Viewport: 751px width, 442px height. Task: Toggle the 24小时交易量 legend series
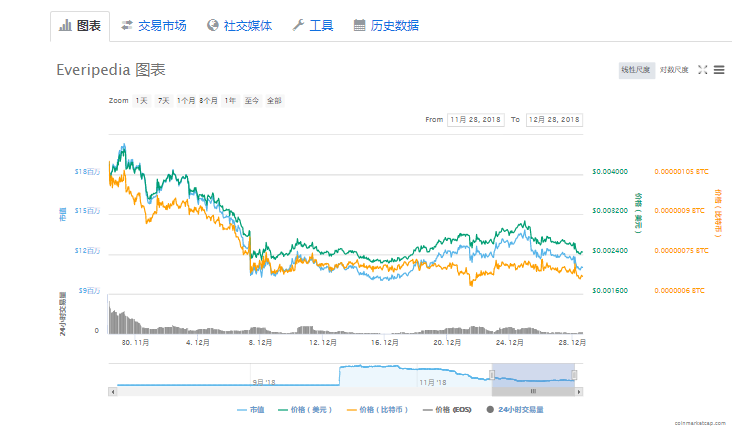pyautogui.click(x=515, y=409)
